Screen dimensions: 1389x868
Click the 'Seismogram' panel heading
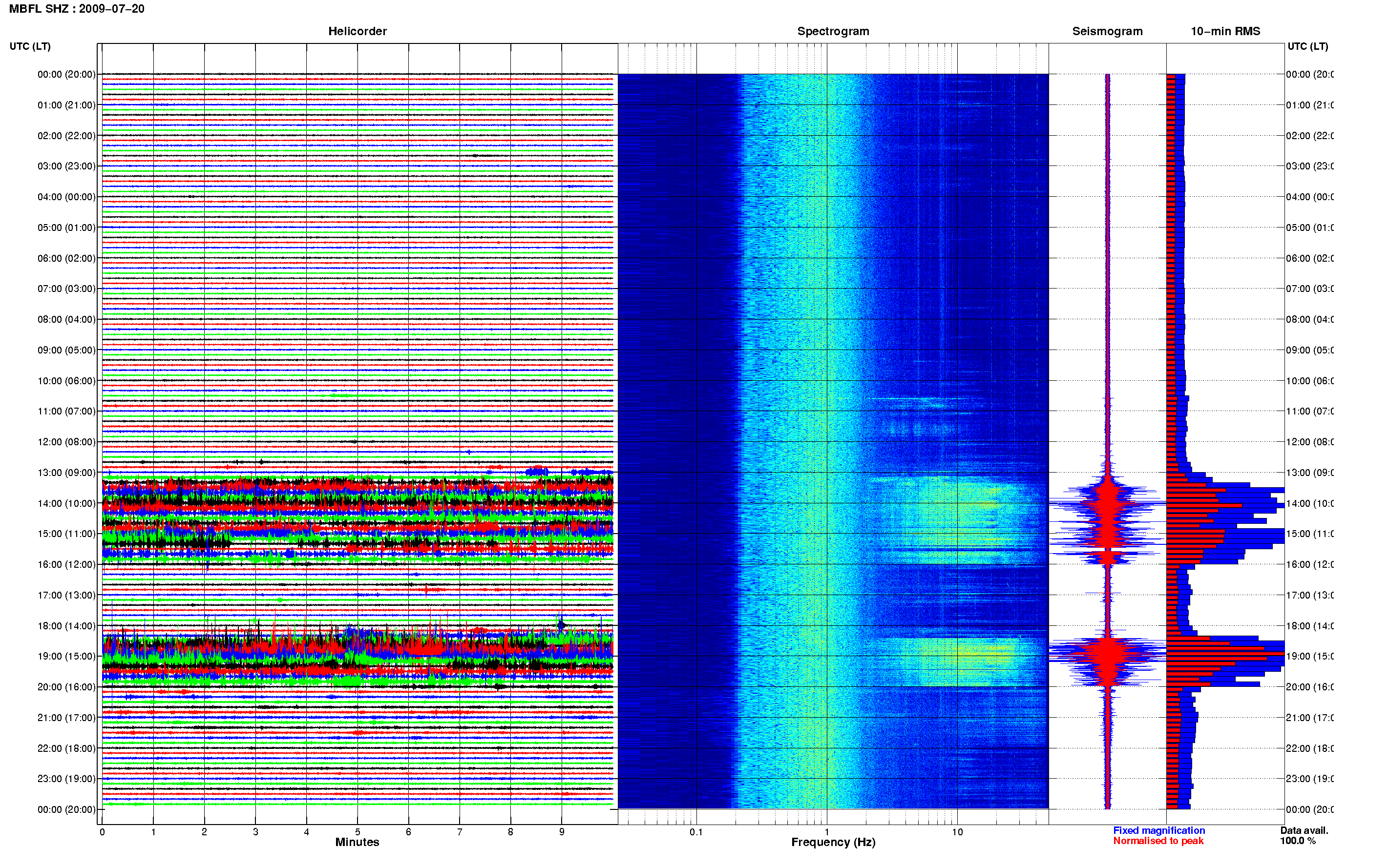pos(1107,31)
